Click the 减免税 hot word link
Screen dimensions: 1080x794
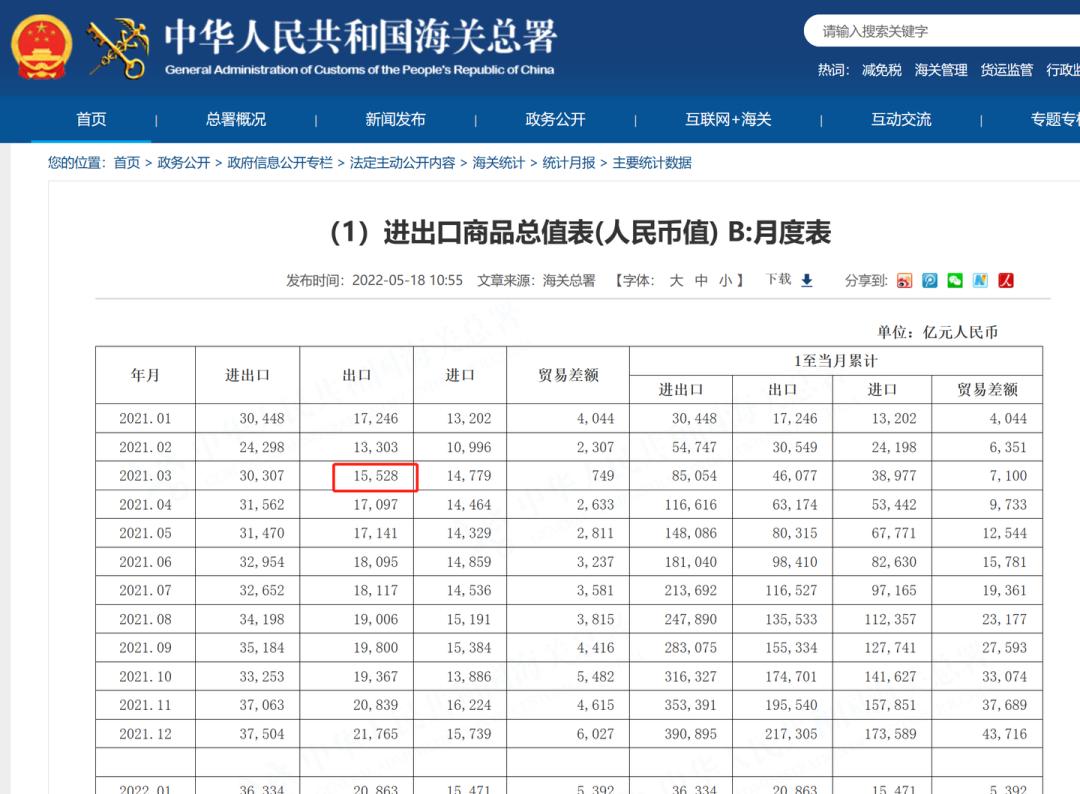[x=883, y=70]
